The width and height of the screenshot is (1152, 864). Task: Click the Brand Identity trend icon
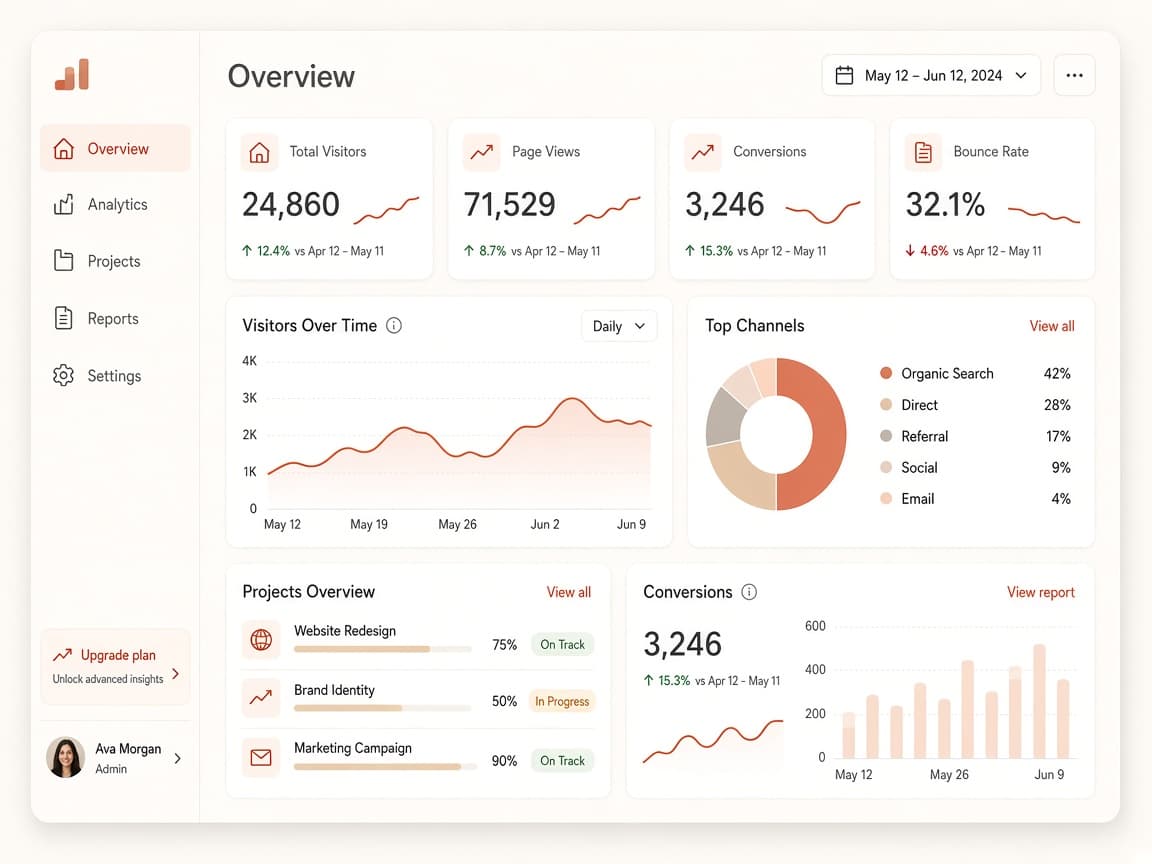[261, 697]
